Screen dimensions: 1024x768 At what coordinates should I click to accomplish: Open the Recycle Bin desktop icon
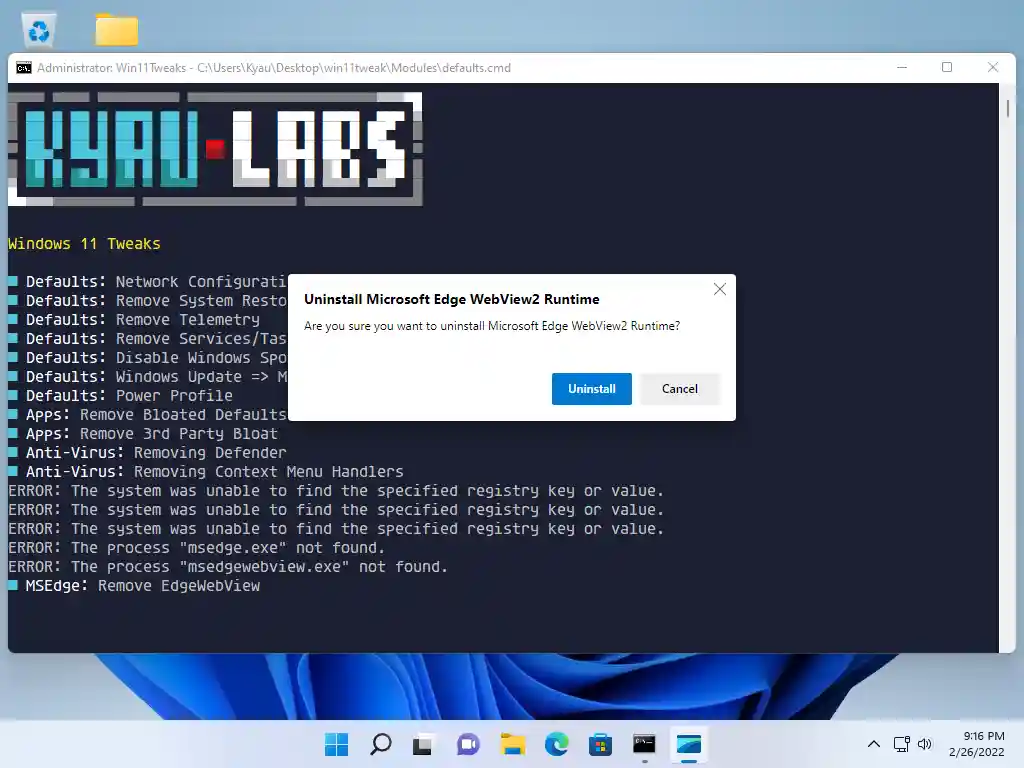point(39,30)
